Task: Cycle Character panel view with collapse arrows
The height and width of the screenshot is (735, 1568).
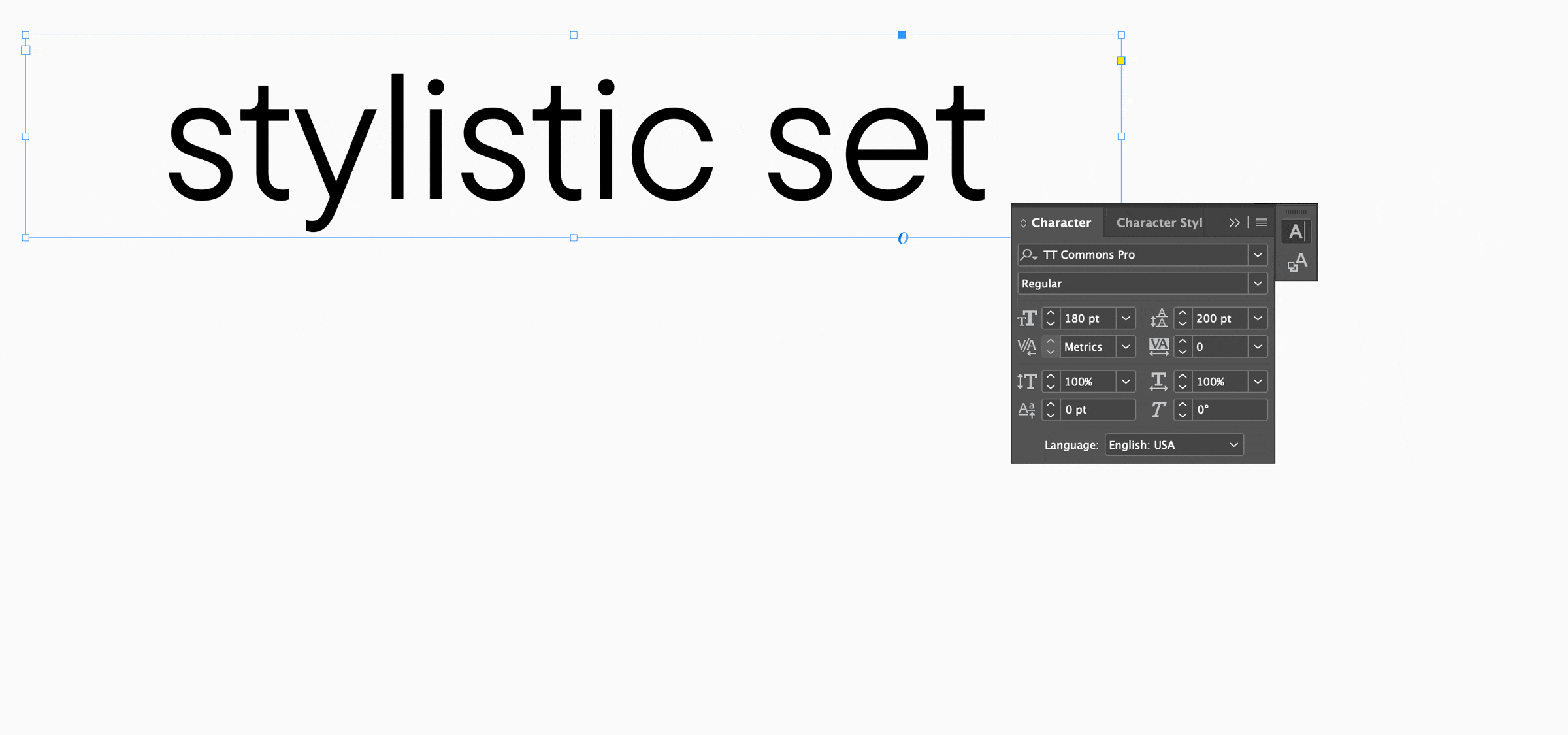Action: [x=1023, y=223]
